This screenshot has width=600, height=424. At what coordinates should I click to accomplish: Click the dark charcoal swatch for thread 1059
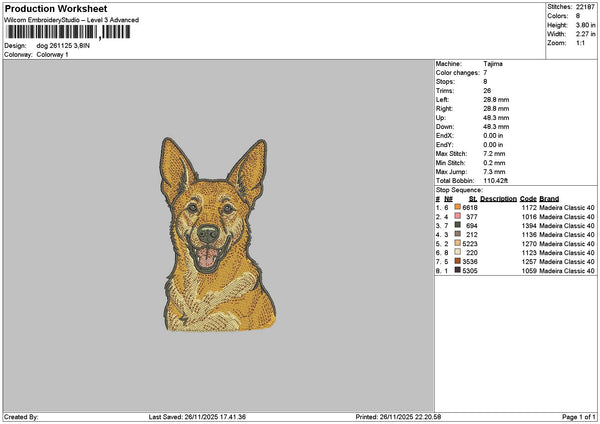click(x=457, y=270)
